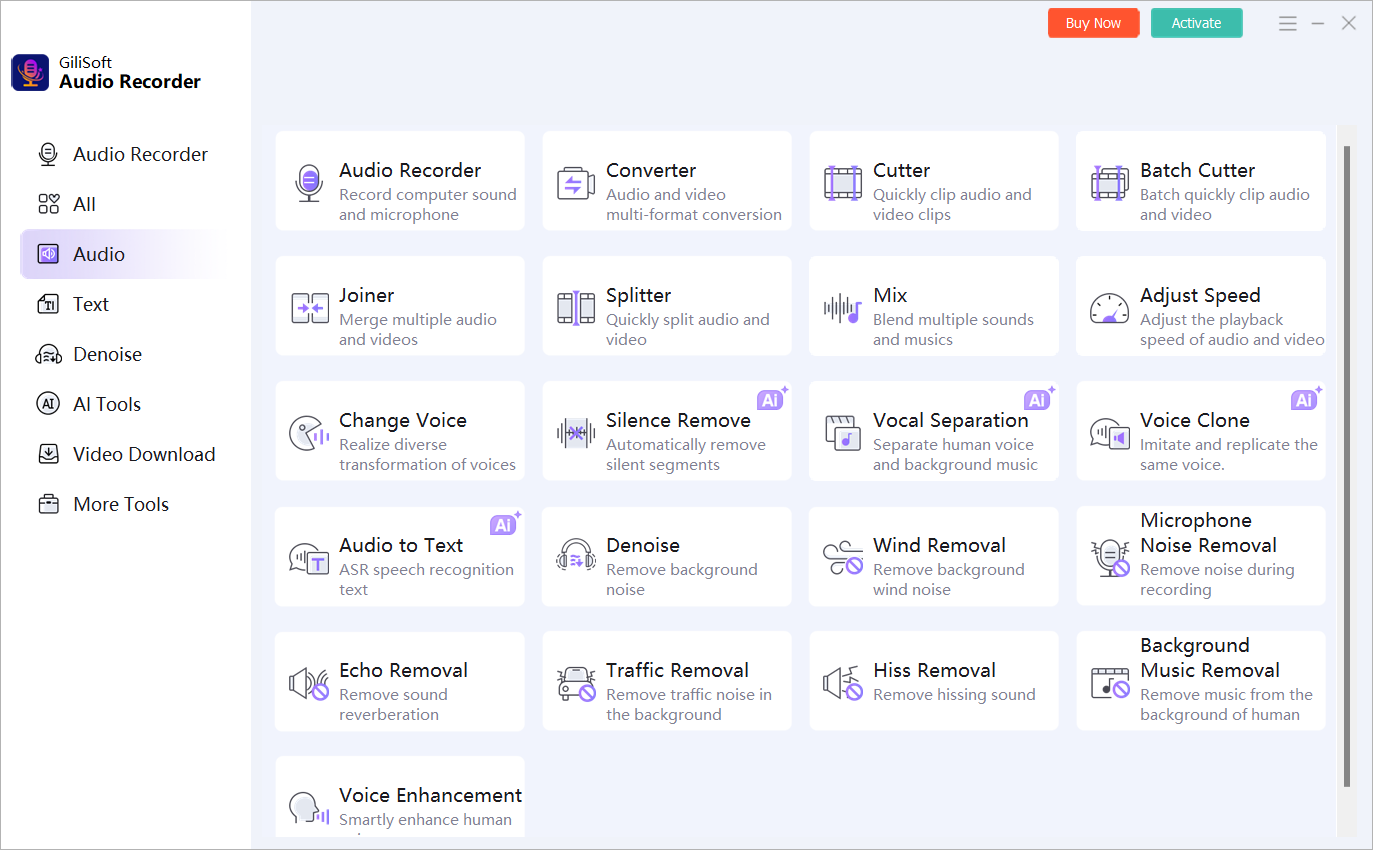Click the Adjust Speed gauge icon
The height and width of the screenshot is (850, 1373).
1110,308
